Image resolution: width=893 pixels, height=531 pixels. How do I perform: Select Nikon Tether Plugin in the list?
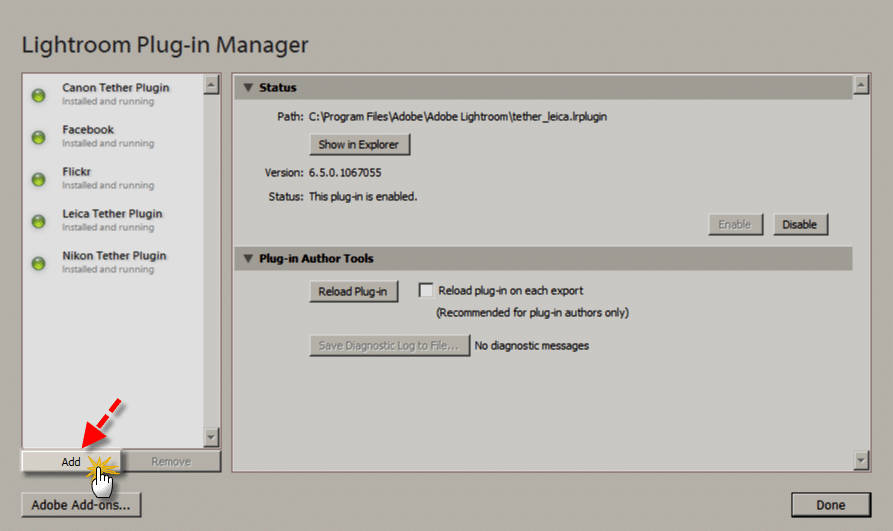tap(113, 262)
